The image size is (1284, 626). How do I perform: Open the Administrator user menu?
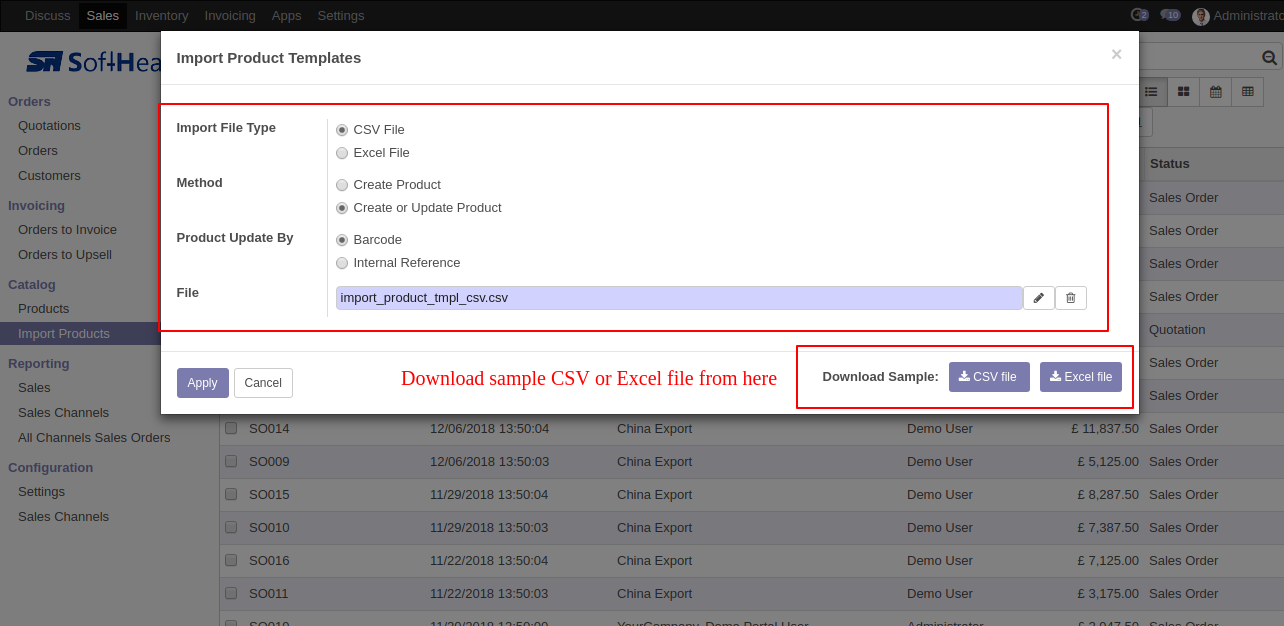tap(1238, 16)
